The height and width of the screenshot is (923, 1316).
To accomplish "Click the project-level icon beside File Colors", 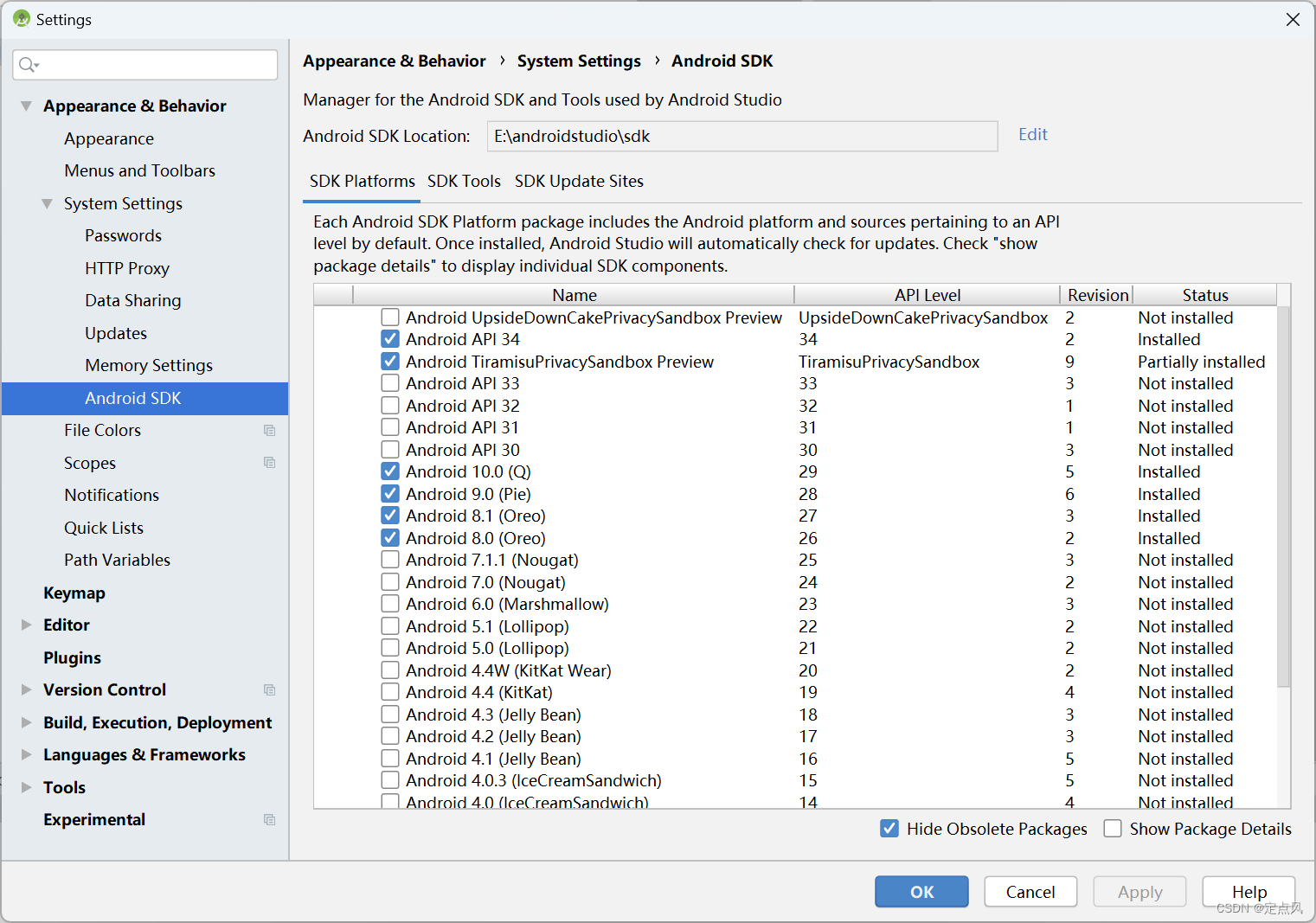I will coord(269,431).
